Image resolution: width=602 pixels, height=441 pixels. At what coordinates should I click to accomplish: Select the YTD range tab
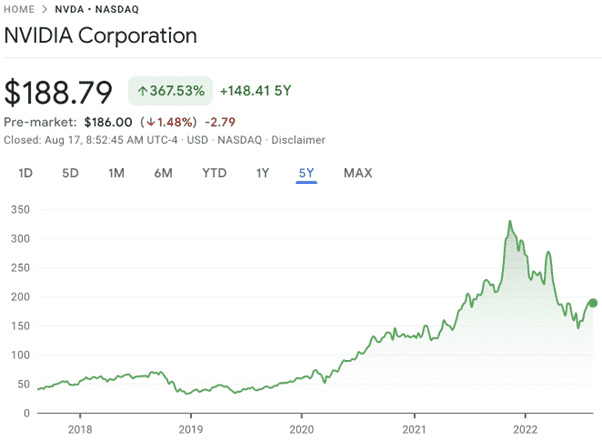[x=214, y=173]
